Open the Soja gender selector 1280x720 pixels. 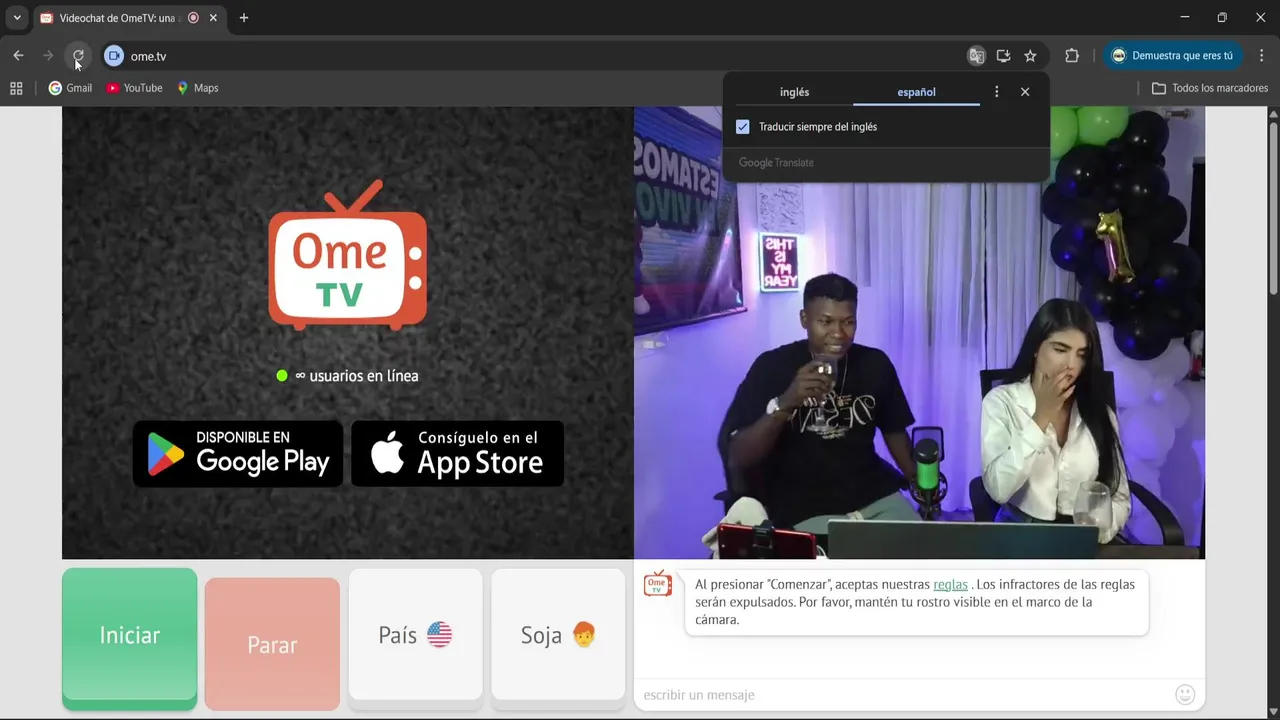point(558,635)
